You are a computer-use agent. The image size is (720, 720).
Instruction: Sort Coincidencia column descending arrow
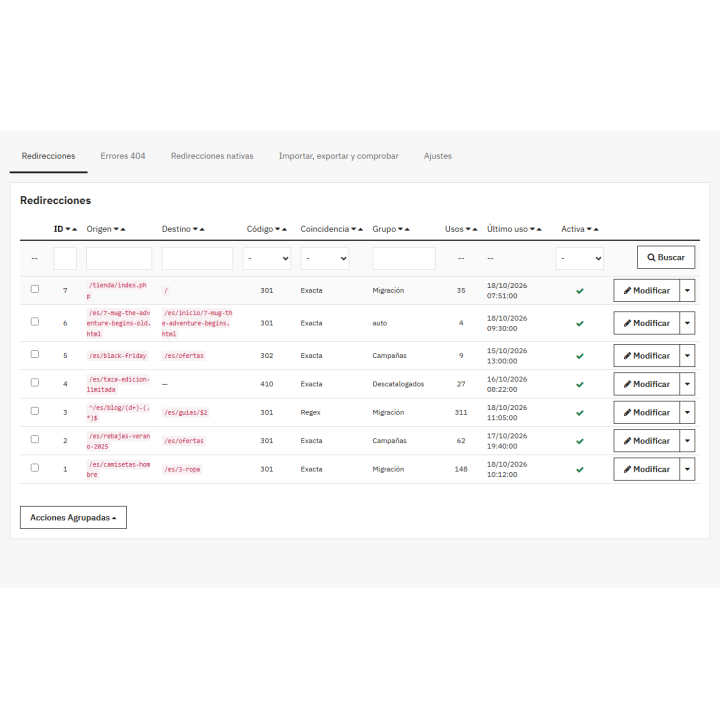(x=354, y=229)
